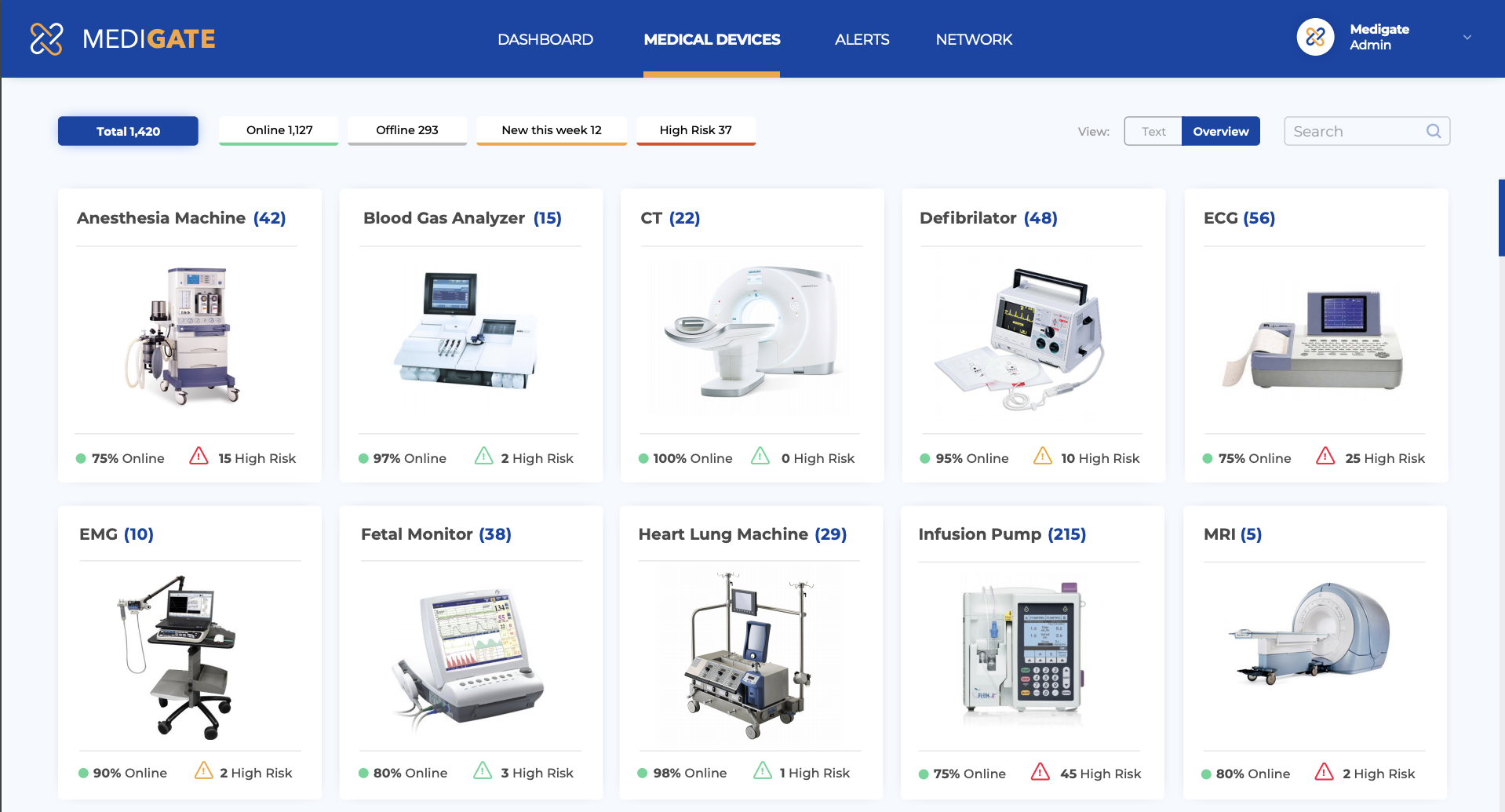Click the page vertical scrollbar

[x=1501, y=218]
